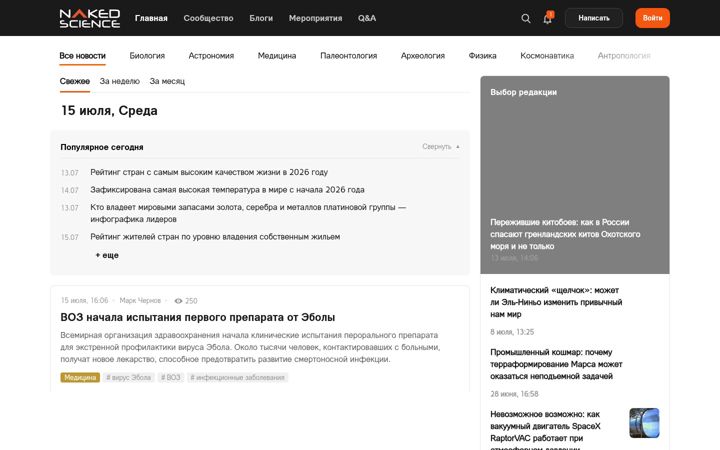Click the ВОЗ article summary paragraph
The height and width of the screenshot is (450, 720).
click(250, 347)
